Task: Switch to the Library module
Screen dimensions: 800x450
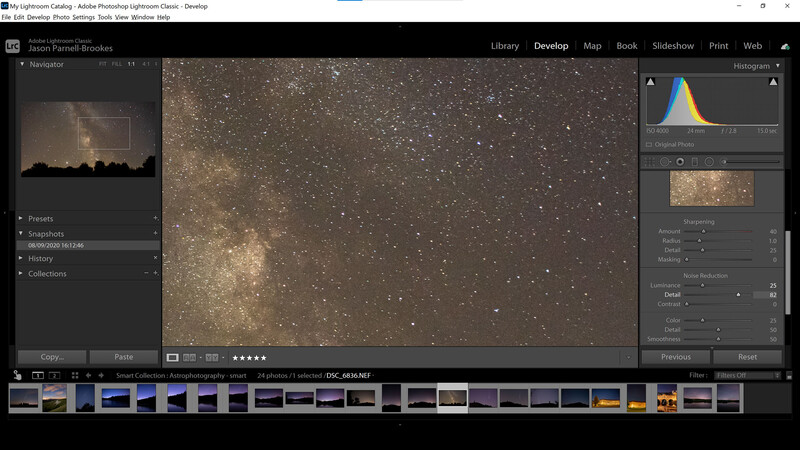Action: pos(505,46)
